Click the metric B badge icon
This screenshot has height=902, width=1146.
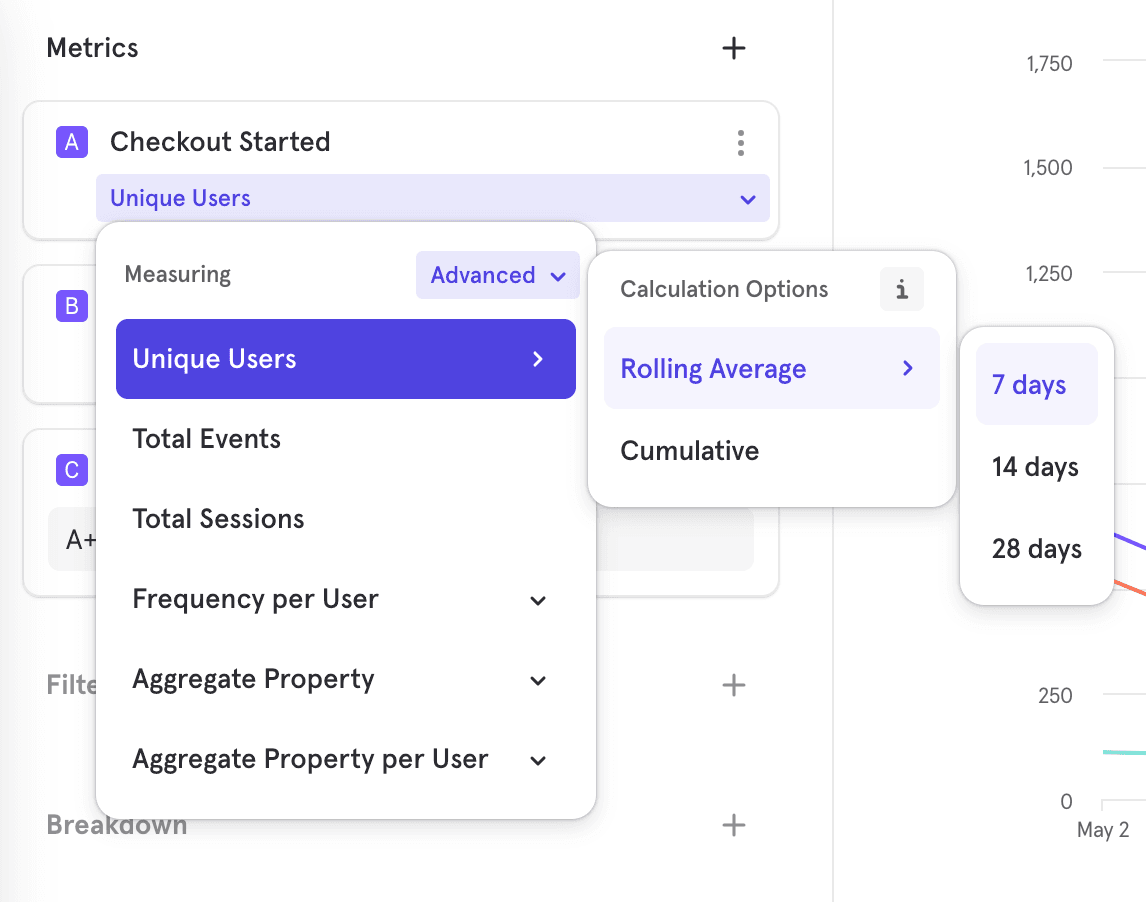[x=71, y=306]
